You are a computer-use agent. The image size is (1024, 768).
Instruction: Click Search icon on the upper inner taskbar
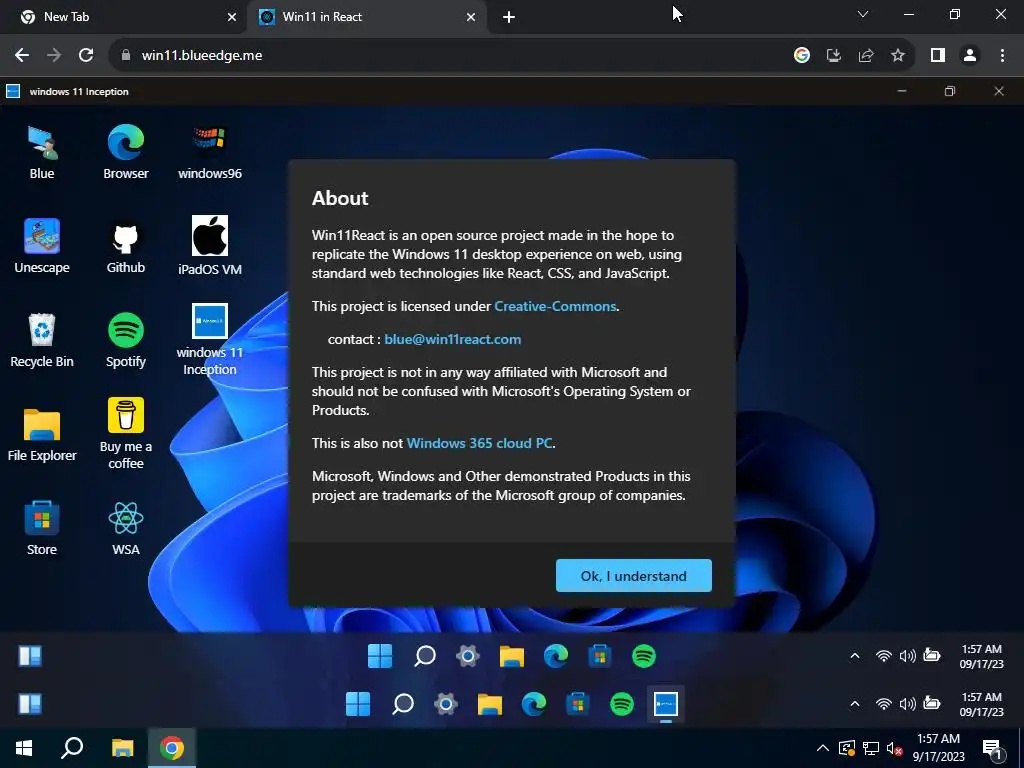pyautogui.click(x=424, y=656)
